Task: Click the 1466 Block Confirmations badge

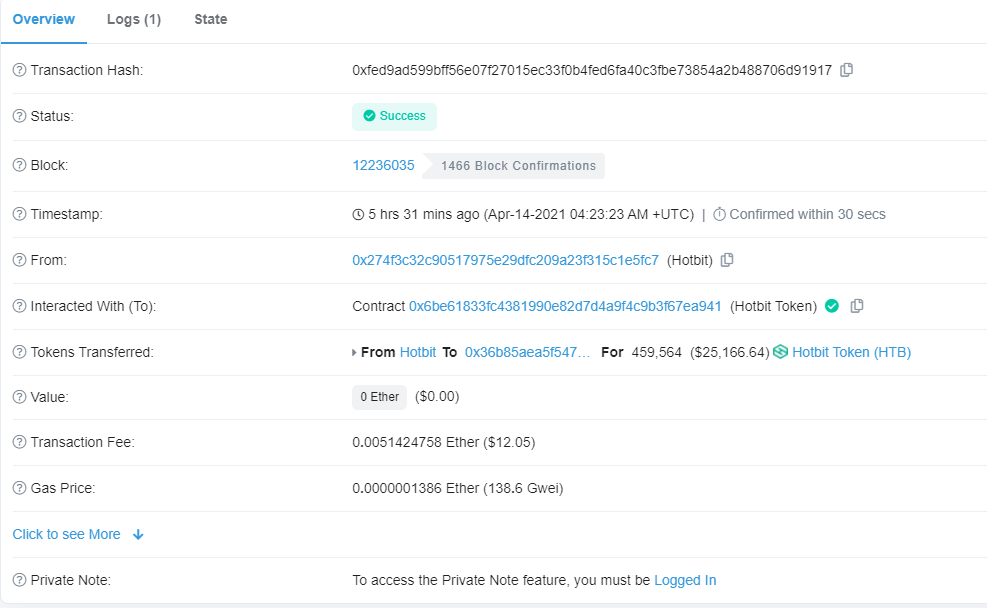Action: tap(518, 166)
